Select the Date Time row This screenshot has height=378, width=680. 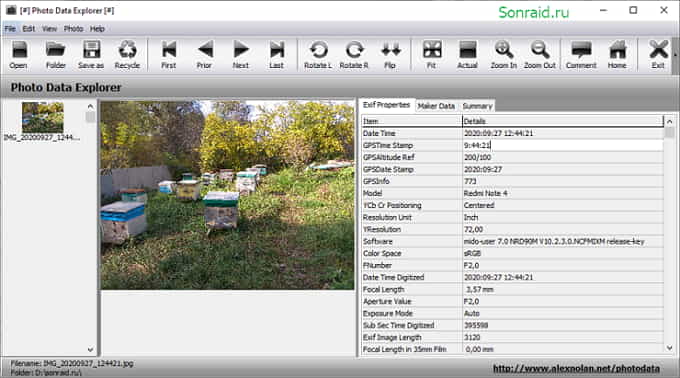click(512, 133)
